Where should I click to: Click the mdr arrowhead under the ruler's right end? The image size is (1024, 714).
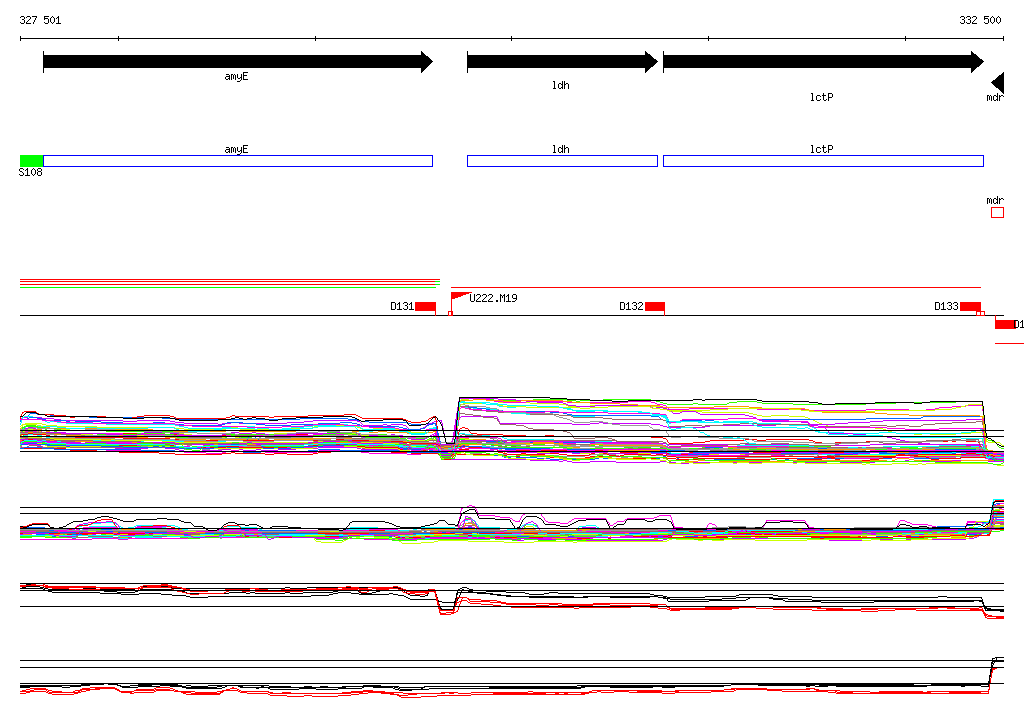[x=997, y=82]
